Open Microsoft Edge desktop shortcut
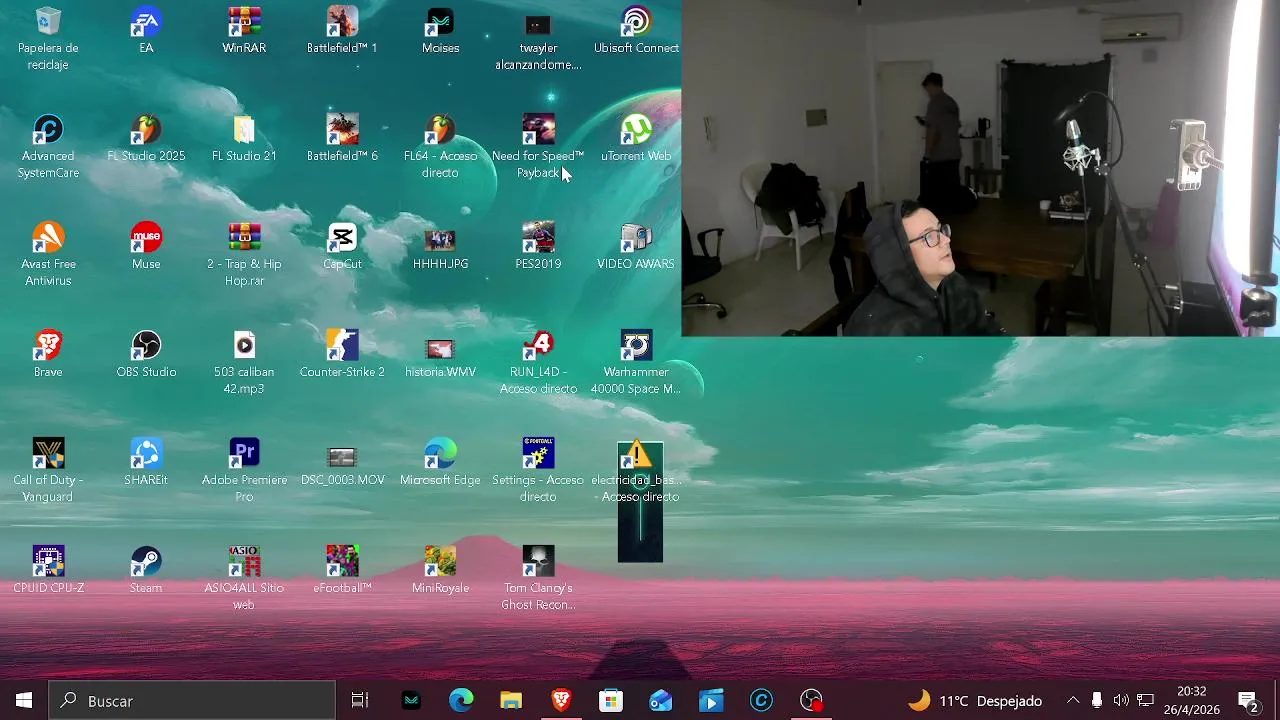Viewport: 1280px width, 720px height. 440,462
